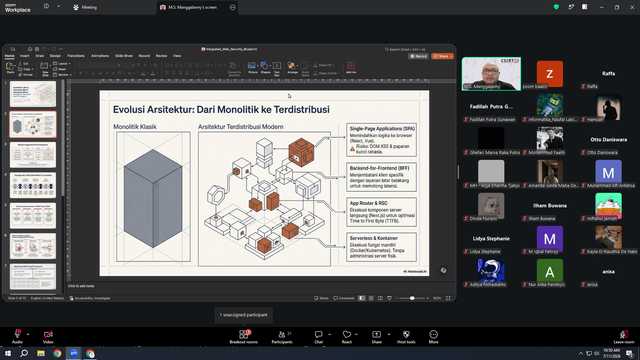This screenshot has width=640, height=360.
Task: Switch to Normal view button
Action: pyautogui.click(x=362, y=298)
